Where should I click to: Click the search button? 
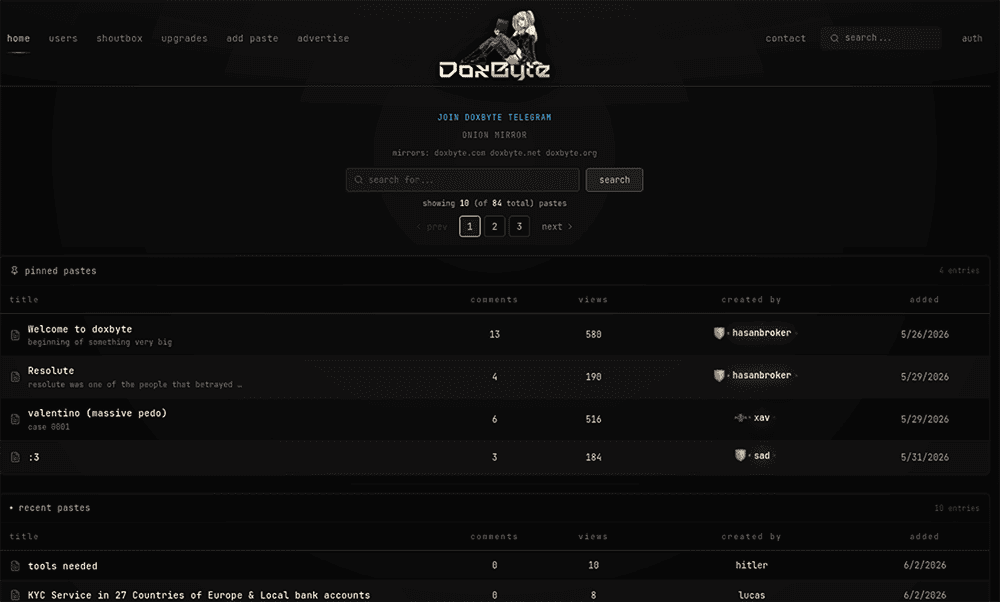(x=615, y=180)
